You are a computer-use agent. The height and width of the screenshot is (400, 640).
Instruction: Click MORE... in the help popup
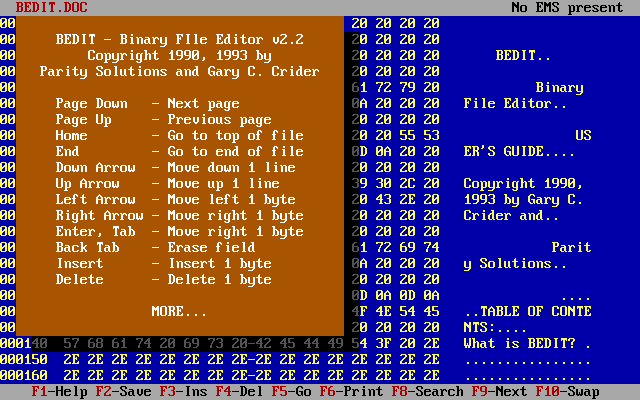click(x=180, y=311)
